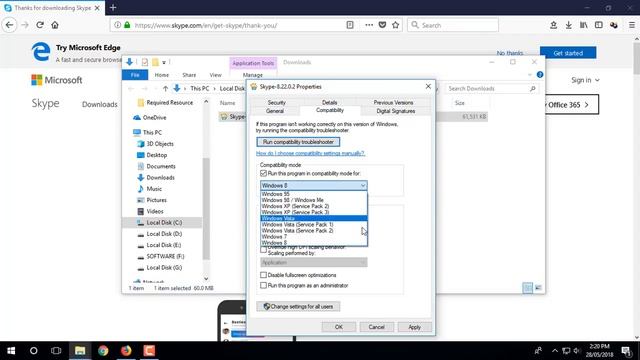
Task: Open Task View on the taskbar
Action: [x=56, y=351]
